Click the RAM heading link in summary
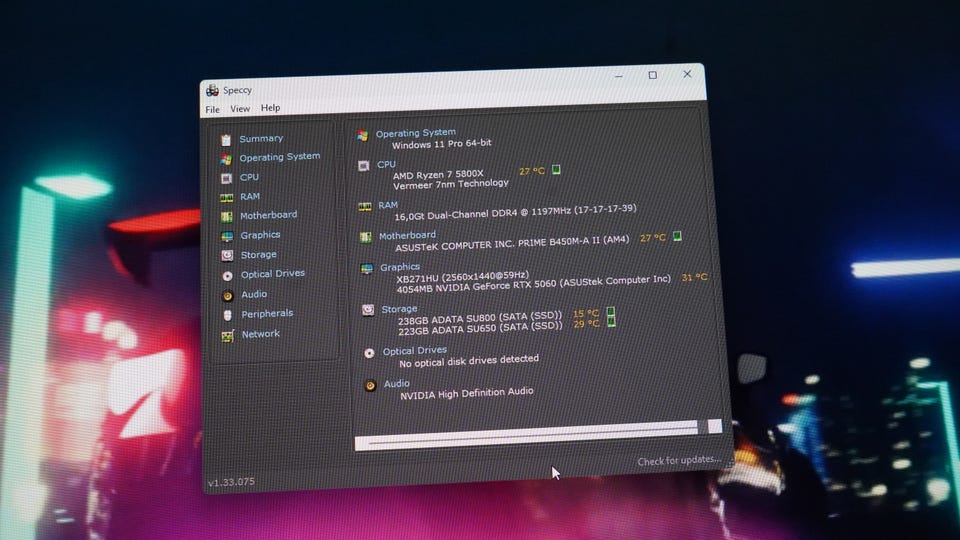Screen dimensions: 960x540 click(388, 205)
